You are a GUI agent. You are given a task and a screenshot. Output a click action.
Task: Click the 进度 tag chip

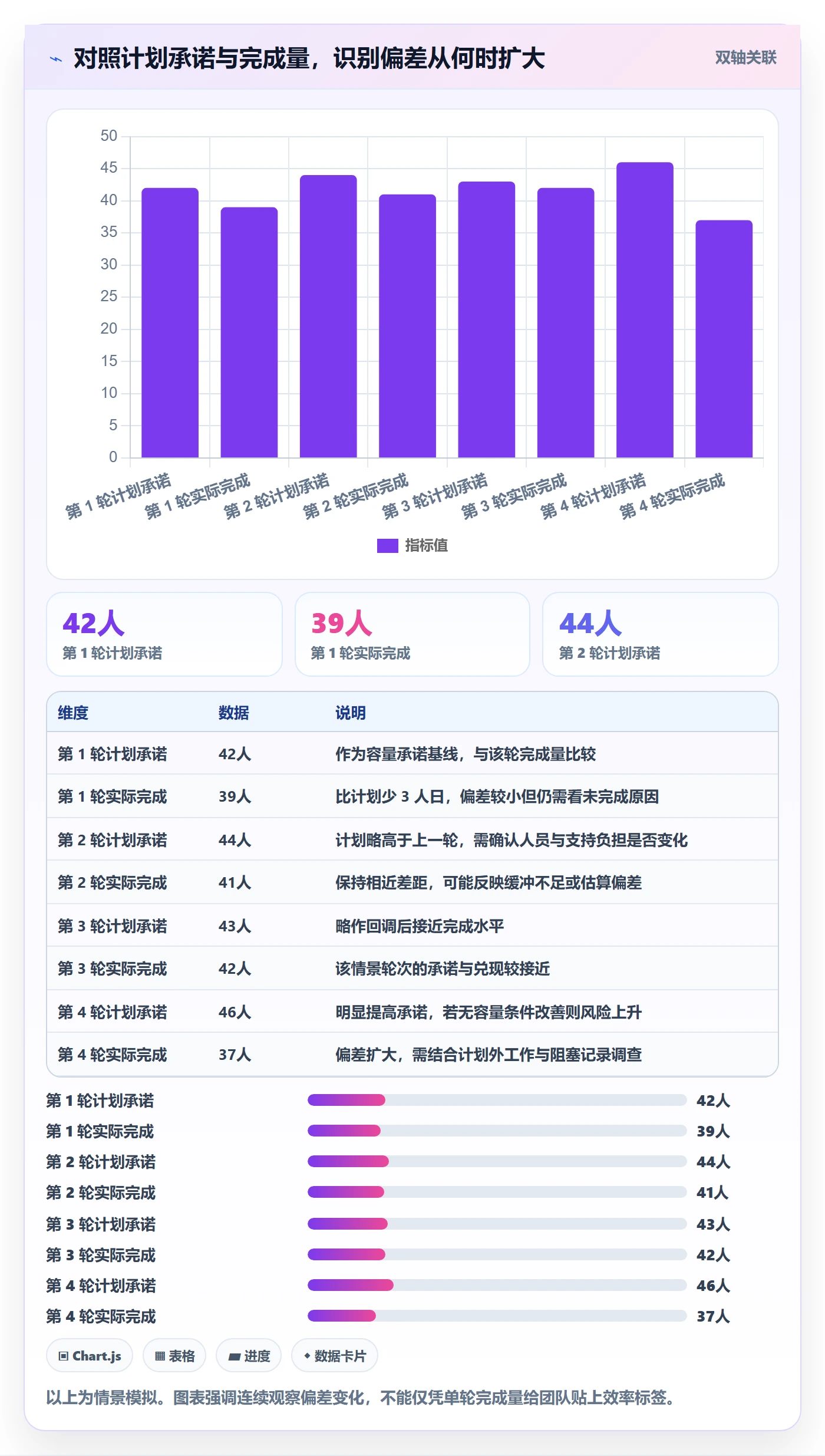click(249, 1356)
